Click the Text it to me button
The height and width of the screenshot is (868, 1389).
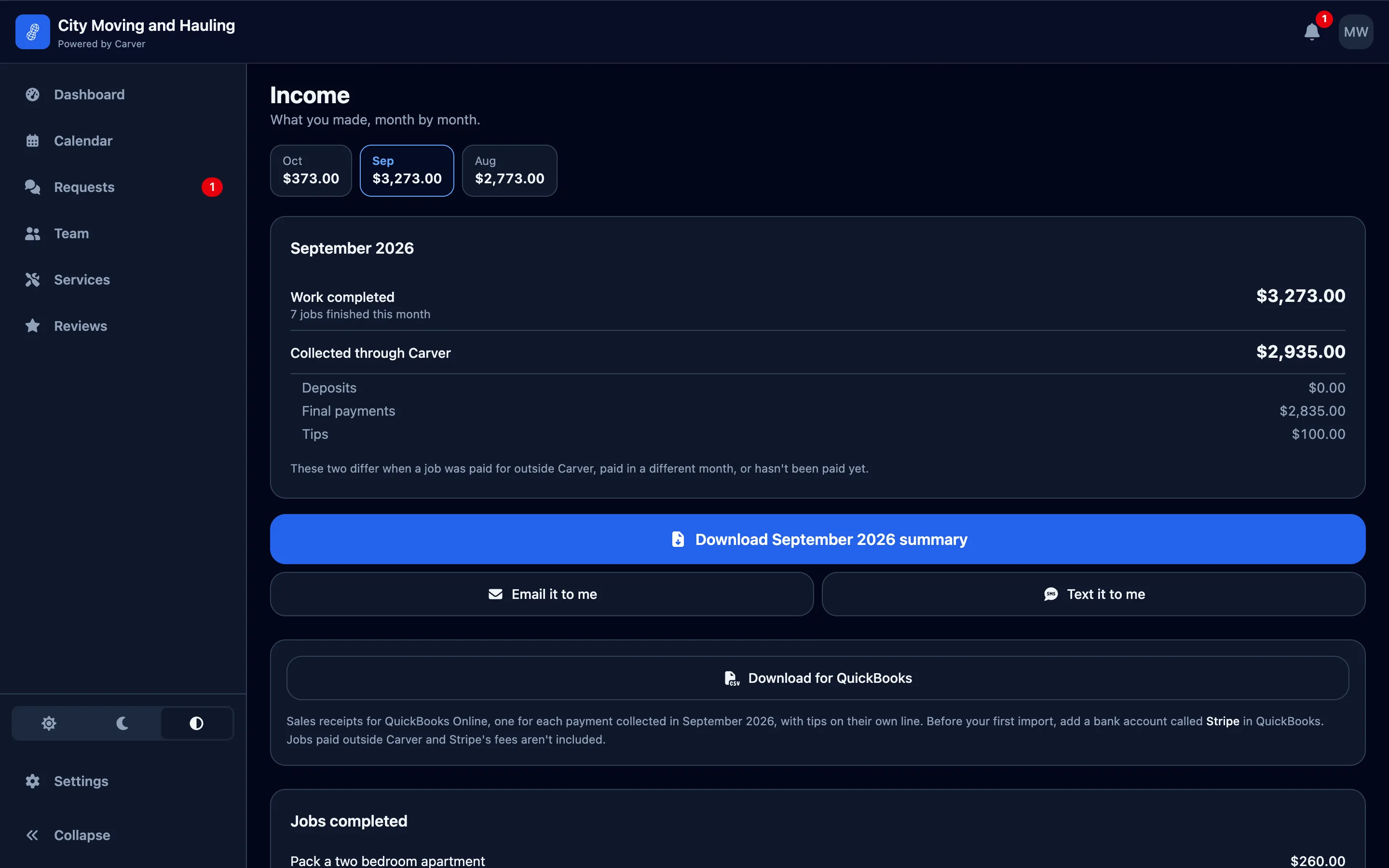click(1093, 594)
